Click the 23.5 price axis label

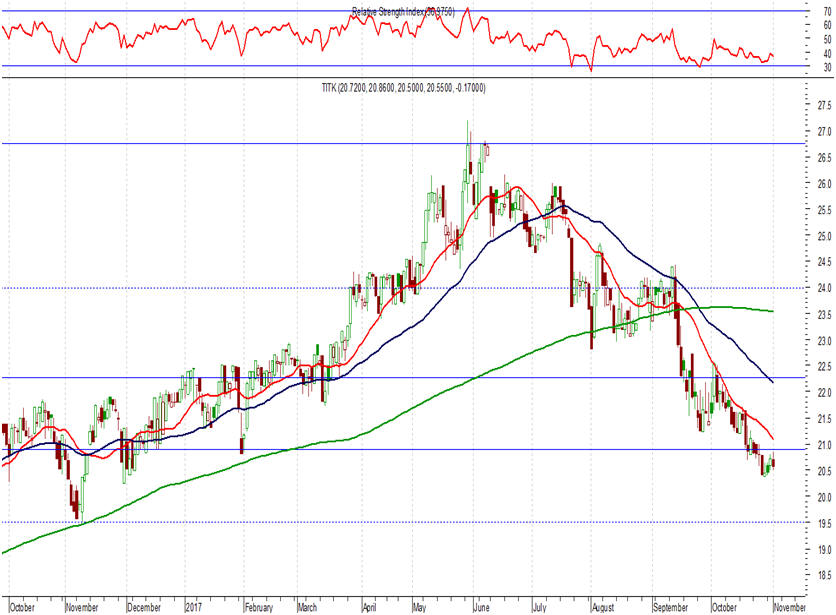click(824, 315)
